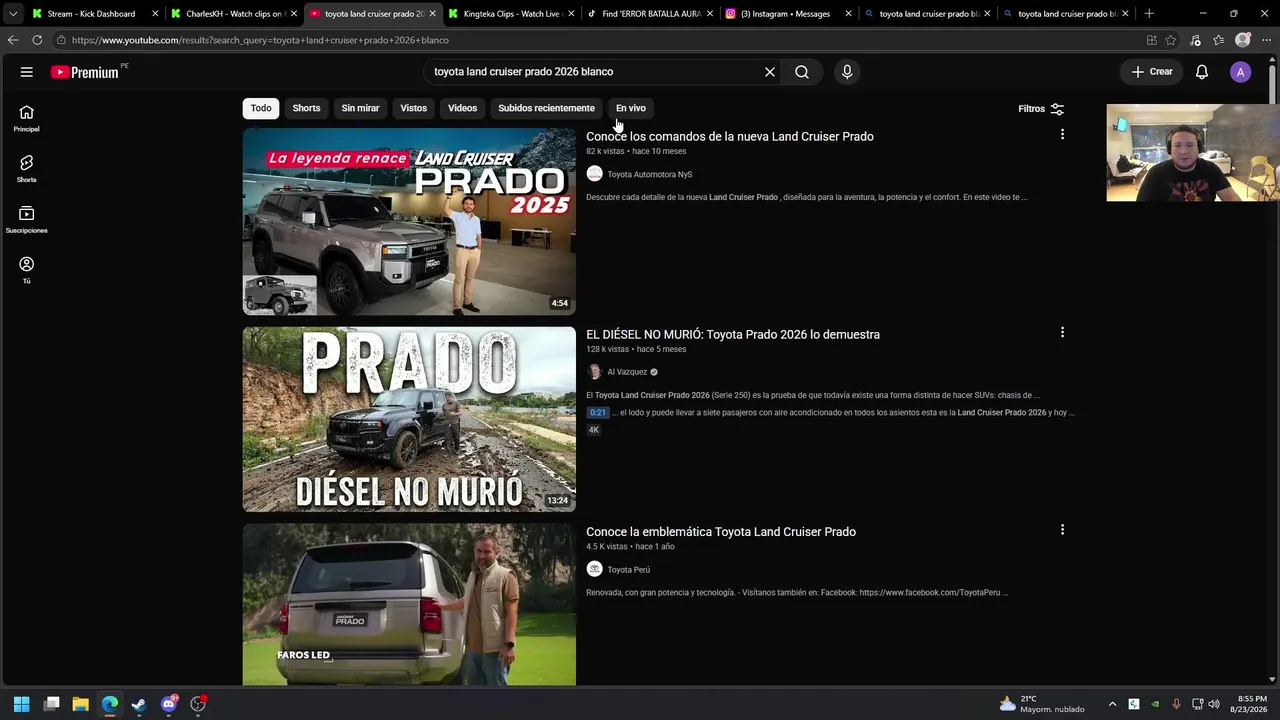The image size is (1280, 720).
Task: Click the magnifier search button
Action: click(802, 72)
